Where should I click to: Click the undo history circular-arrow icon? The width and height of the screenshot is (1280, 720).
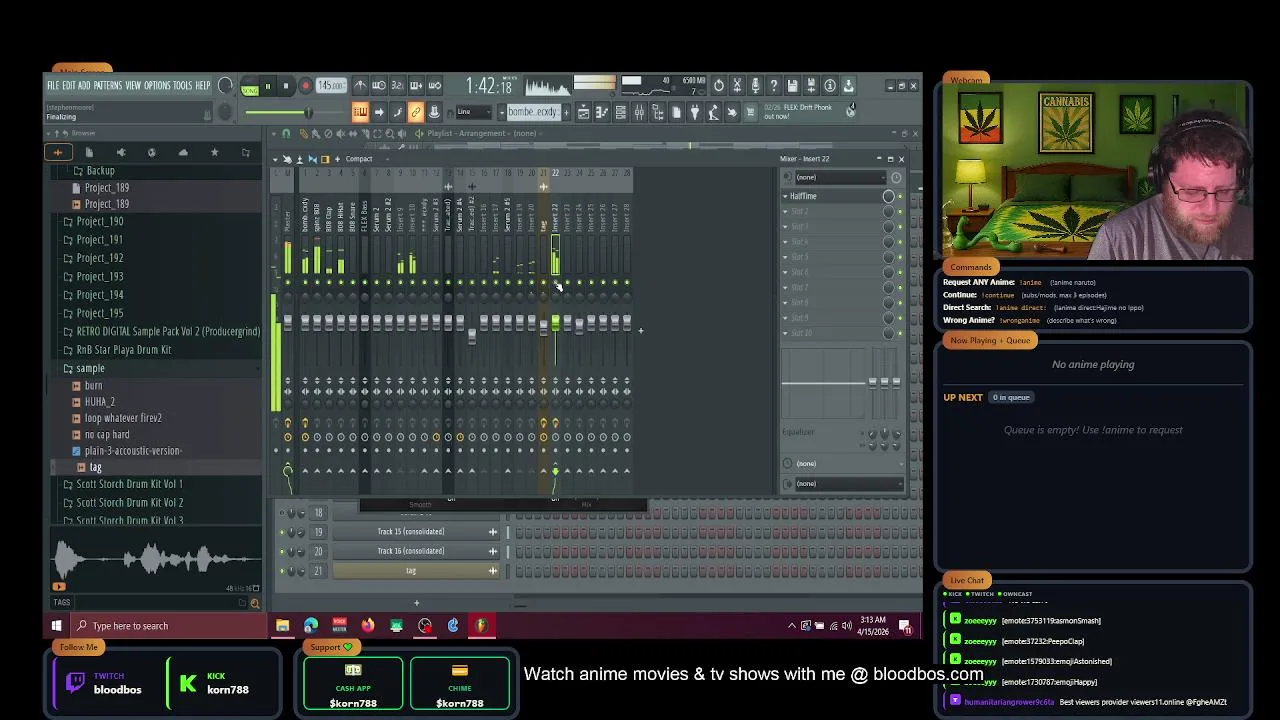click(x=718, y=86)
